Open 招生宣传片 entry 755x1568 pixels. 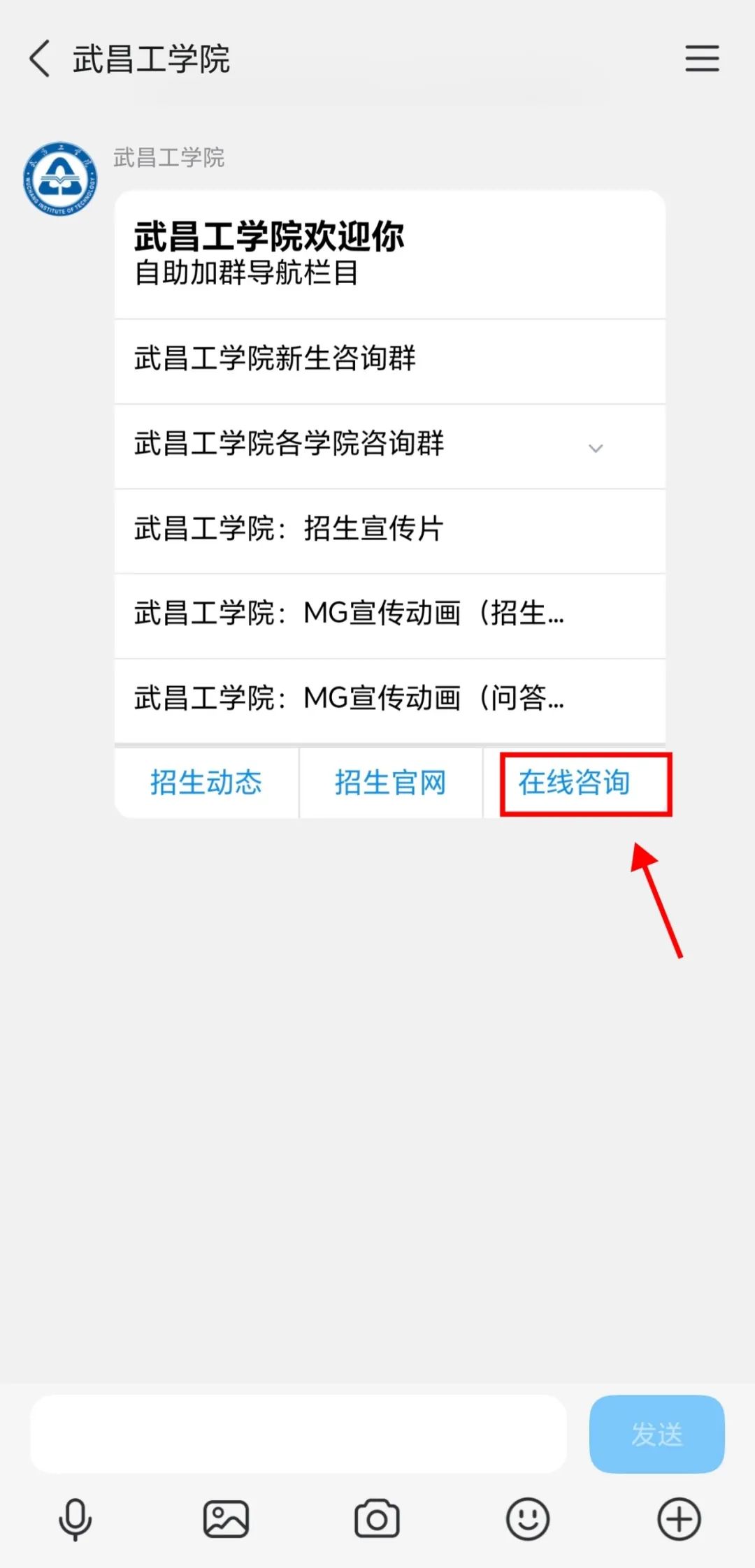(x=390, y=531)
